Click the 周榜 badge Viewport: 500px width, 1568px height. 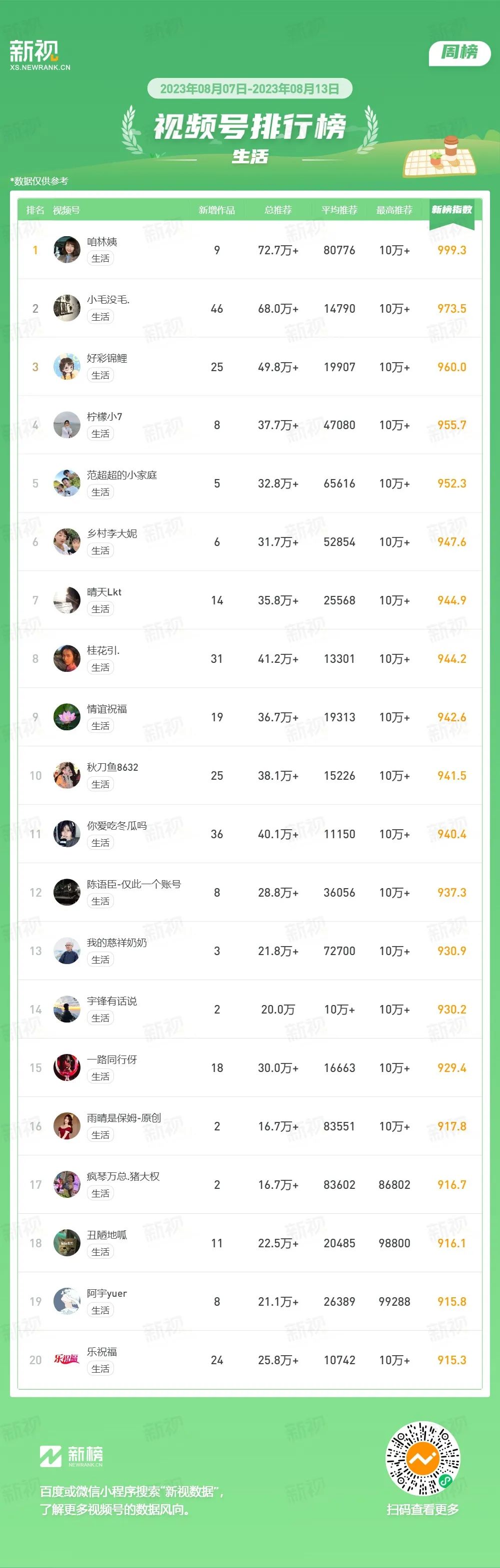click(x=459, y=52)
